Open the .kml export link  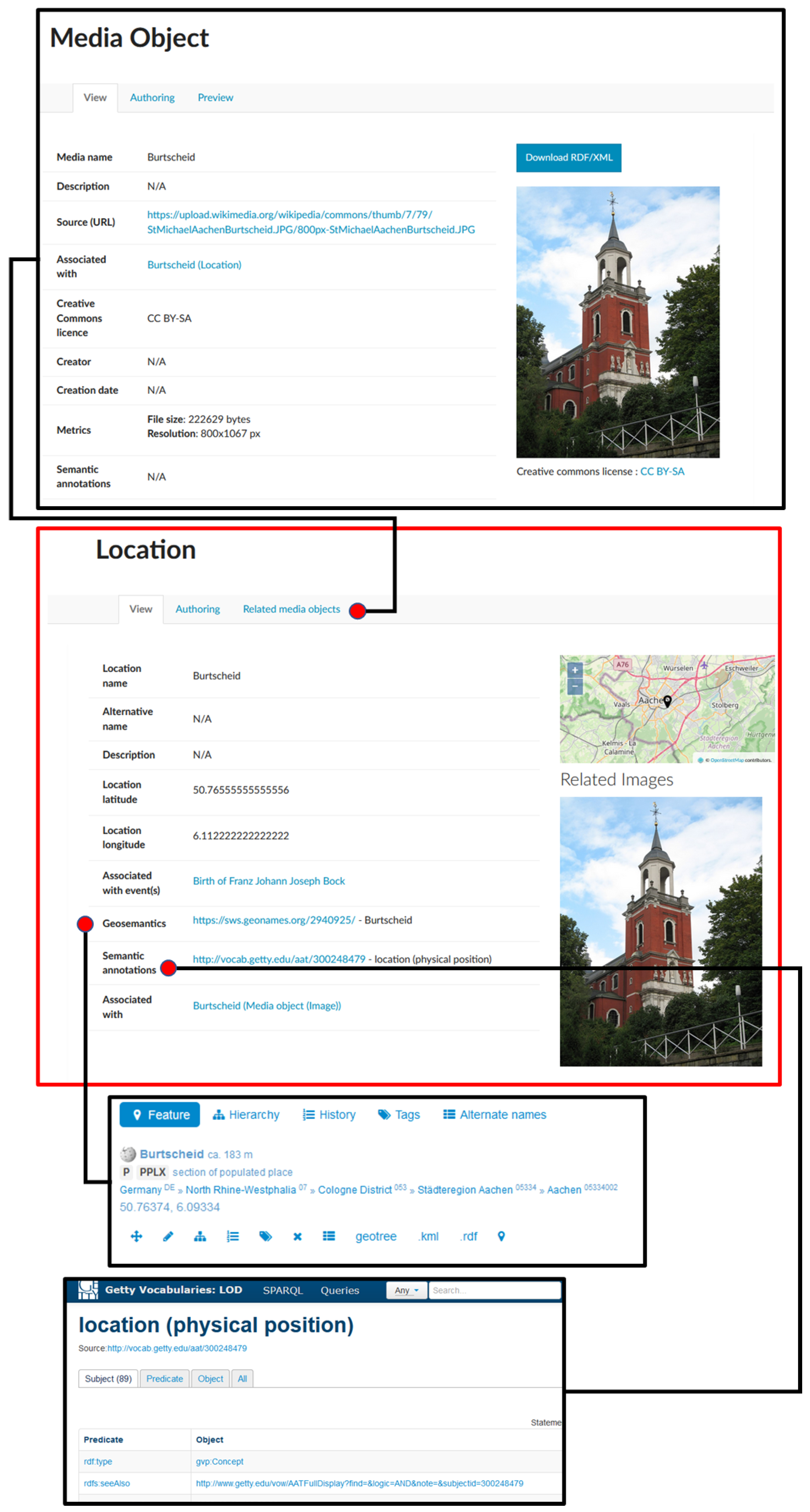click(429, 1237)
